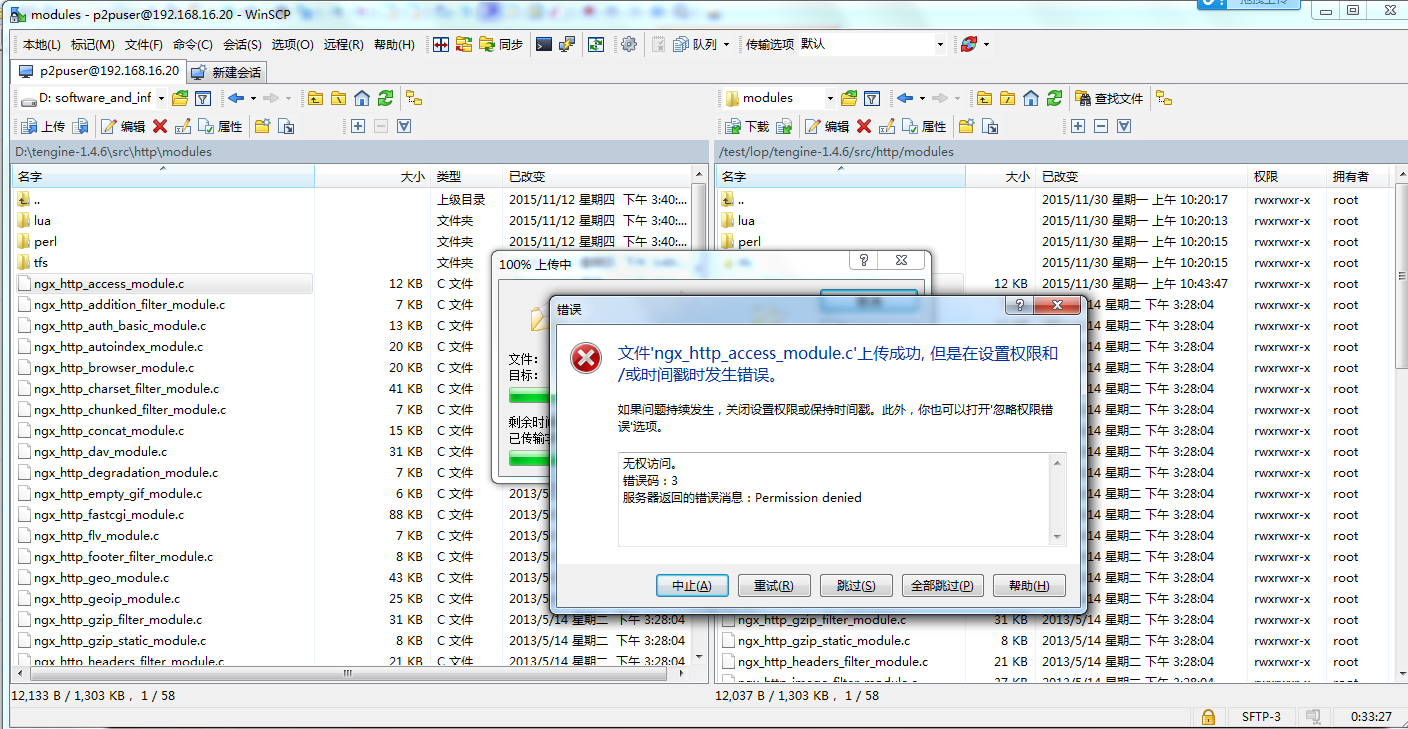Open local directory folder icon in left panel
Screen dimensions: 1408x729
coord(180,98)
